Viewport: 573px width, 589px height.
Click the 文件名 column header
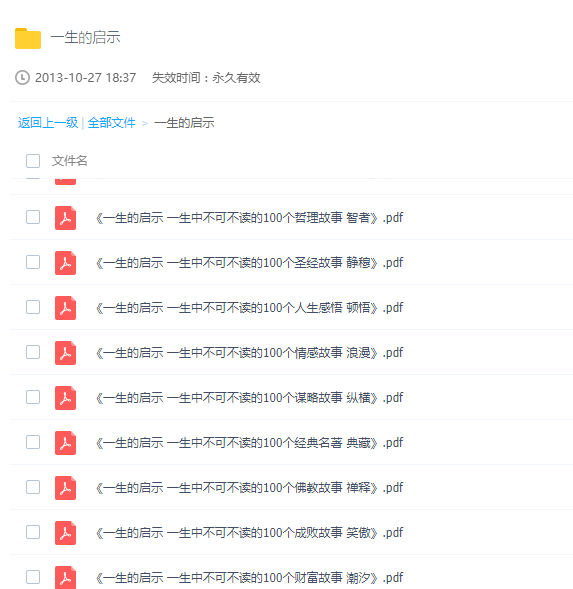coord(70,161)
